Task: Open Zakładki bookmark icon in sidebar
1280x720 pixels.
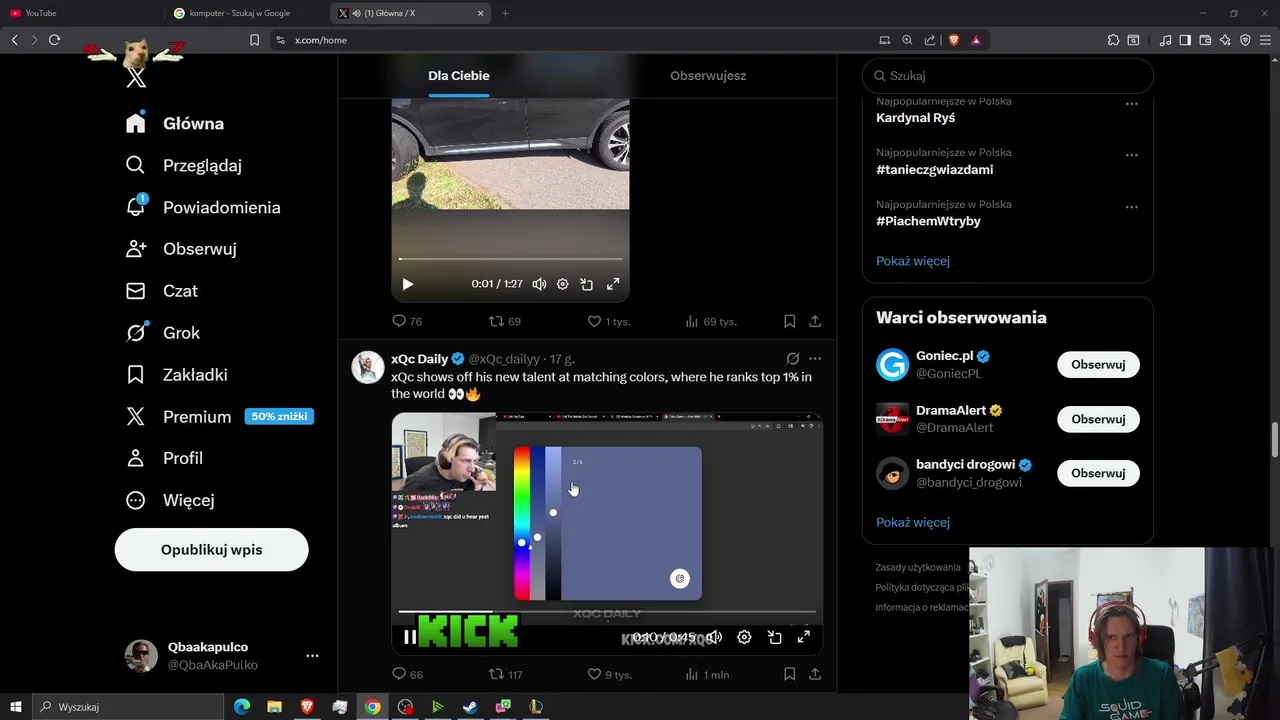Action: (136, 375)
